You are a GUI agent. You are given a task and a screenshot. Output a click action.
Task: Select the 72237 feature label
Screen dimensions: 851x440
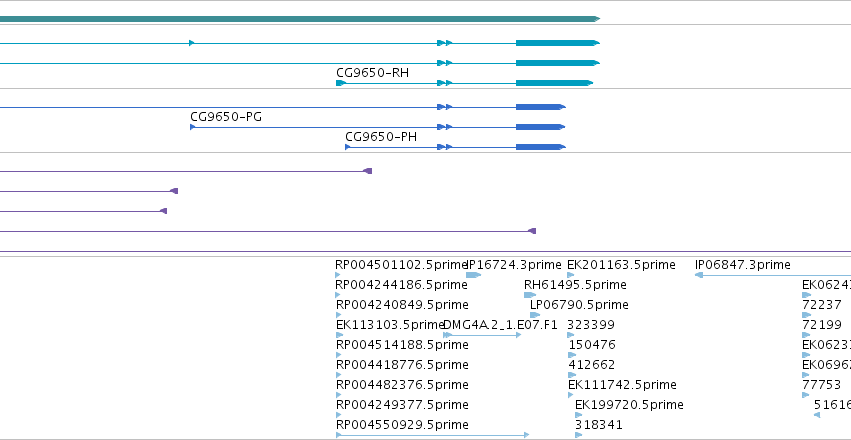pos(822,305)
